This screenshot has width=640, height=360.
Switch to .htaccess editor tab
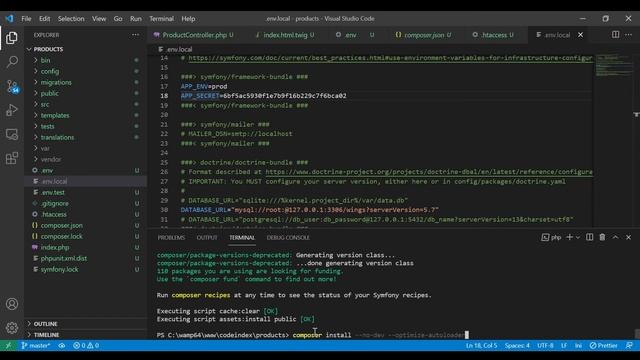[x=494, y=35]
